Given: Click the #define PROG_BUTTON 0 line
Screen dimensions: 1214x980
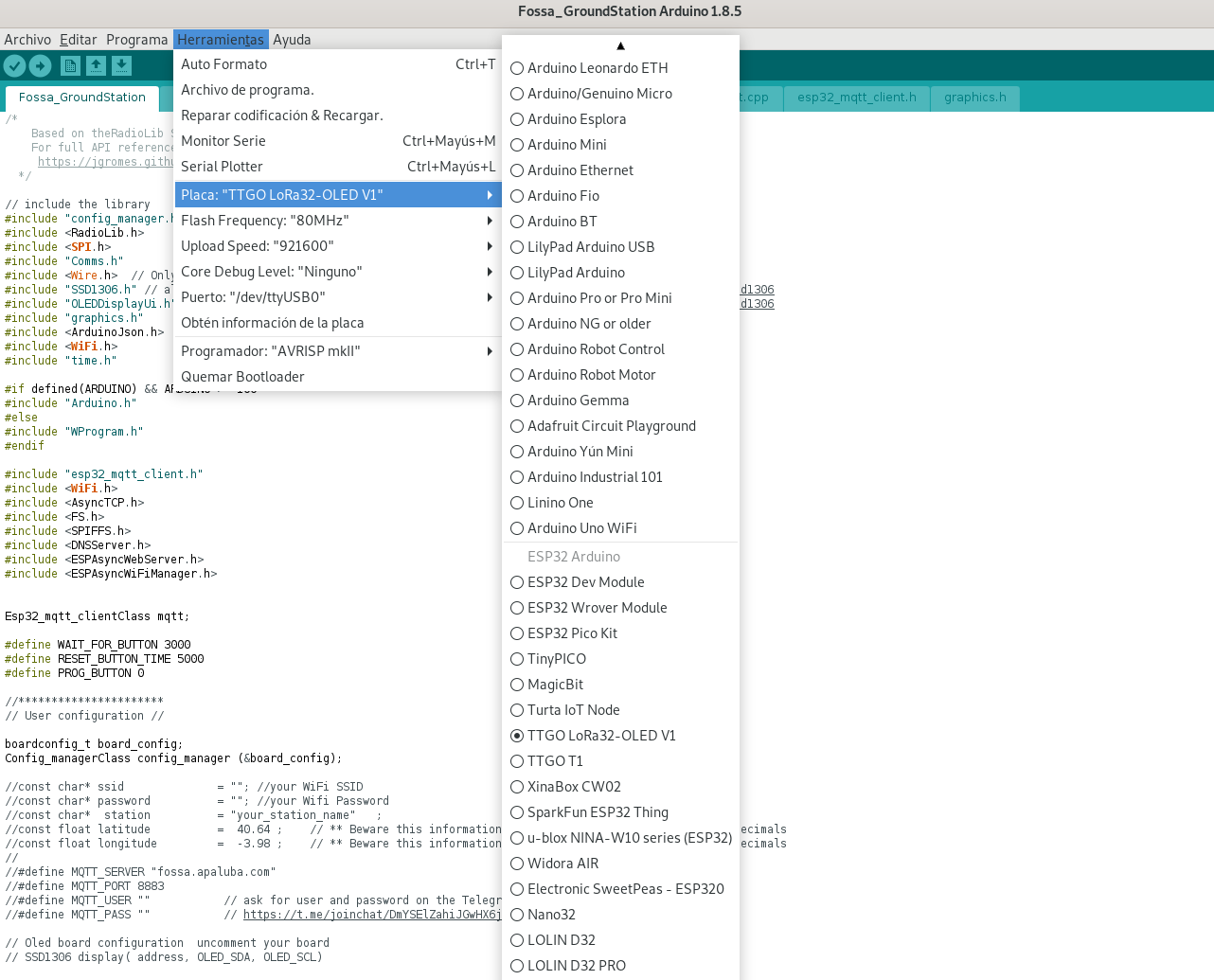Looking at the screenshot, I should tap(75, 673).
